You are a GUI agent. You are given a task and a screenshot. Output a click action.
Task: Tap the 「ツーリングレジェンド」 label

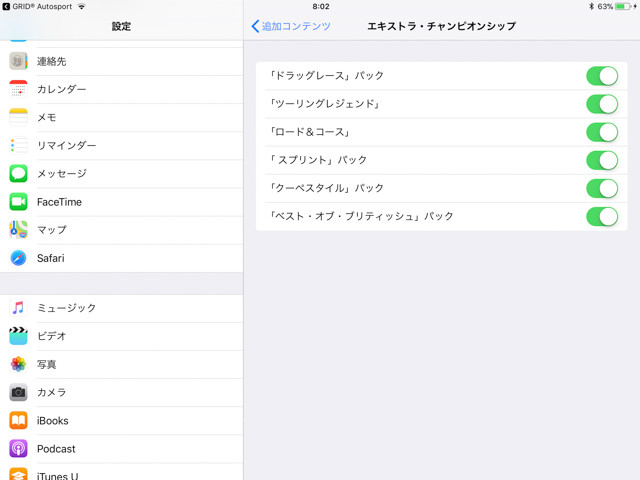click(325, 104)
